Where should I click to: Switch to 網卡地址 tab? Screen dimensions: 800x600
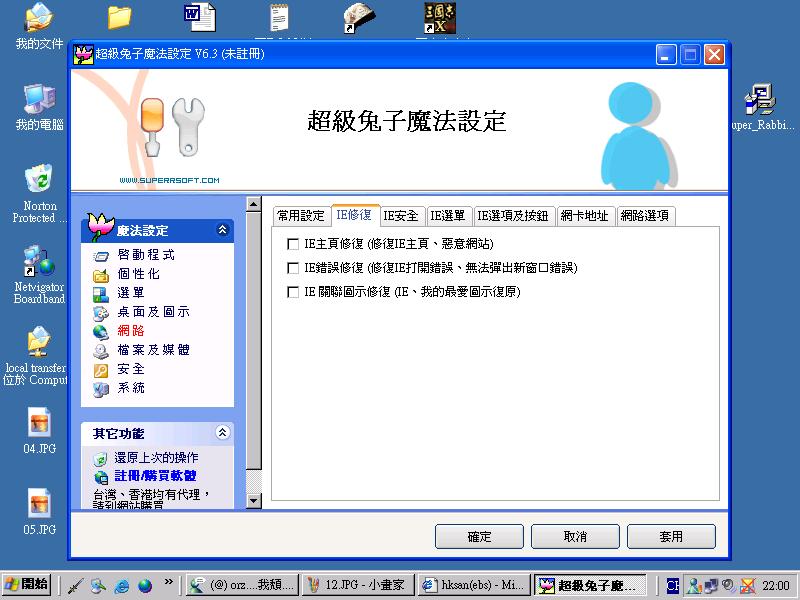[584, 216]
